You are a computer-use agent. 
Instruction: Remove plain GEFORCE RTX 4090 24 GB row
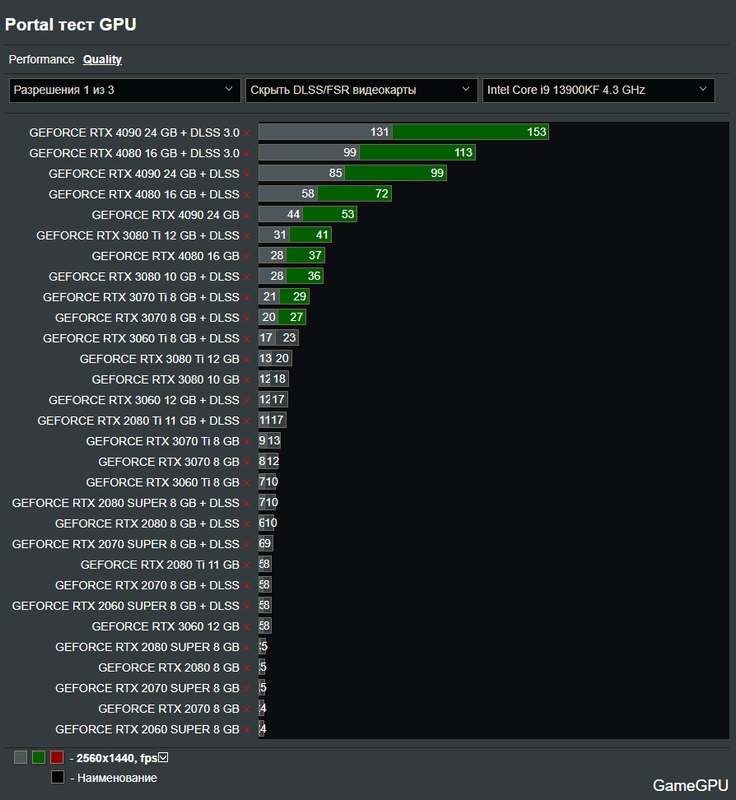tap(247, 215)
